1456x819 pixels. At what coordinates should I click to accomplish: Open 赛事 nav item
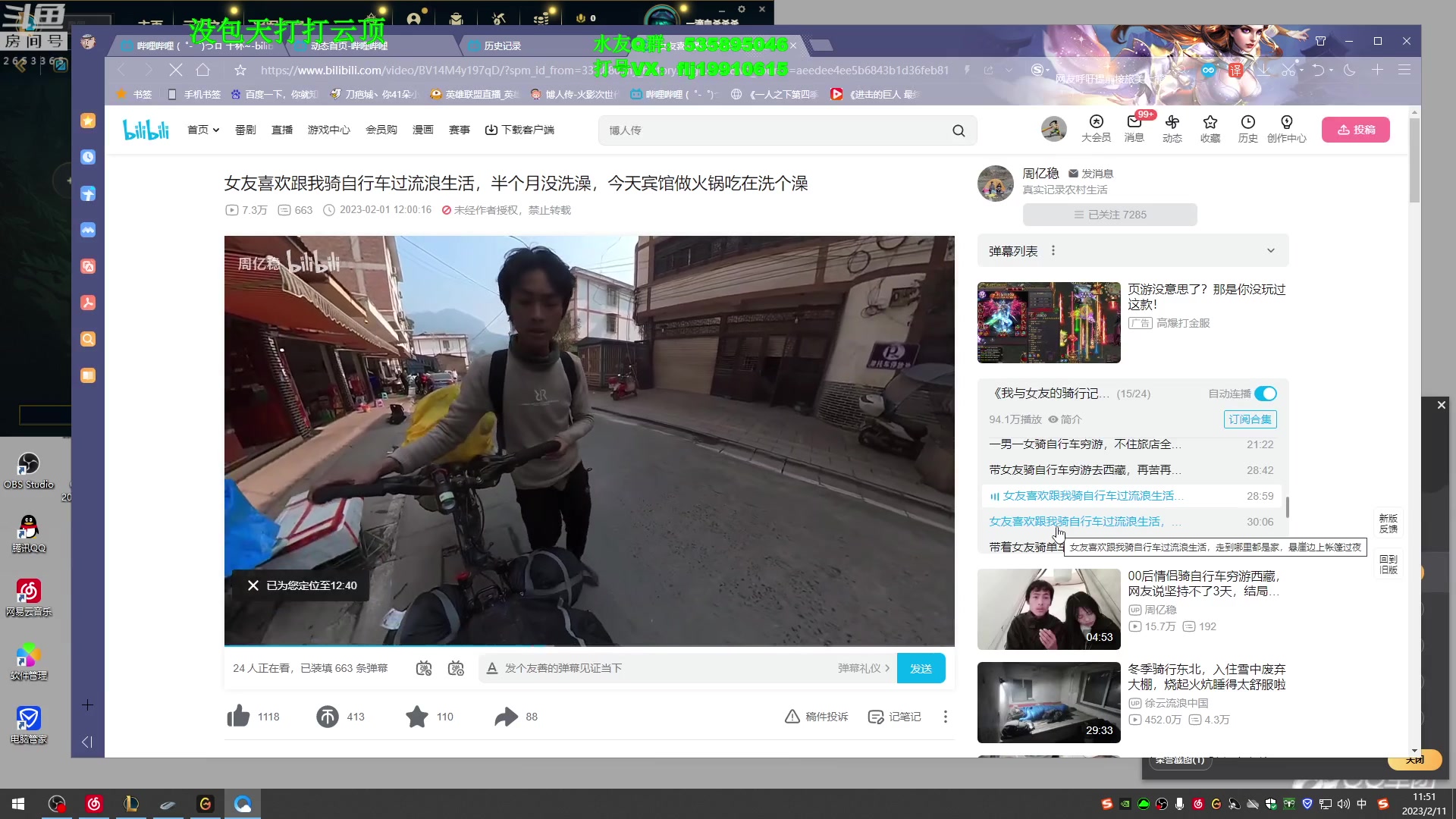click(x=460, y=130)
